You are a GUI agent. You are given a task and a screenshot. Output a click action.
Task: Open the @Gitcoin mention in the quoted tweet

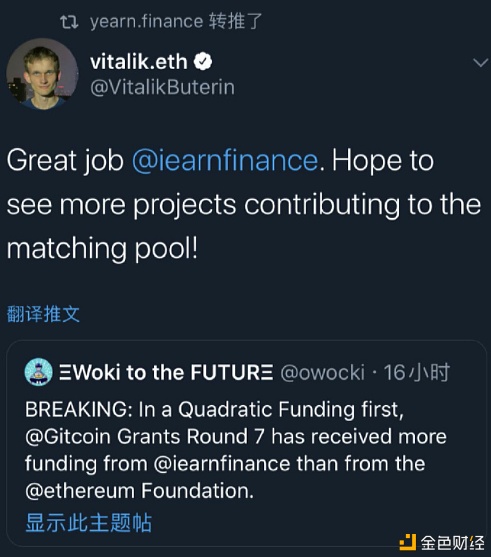68,437
